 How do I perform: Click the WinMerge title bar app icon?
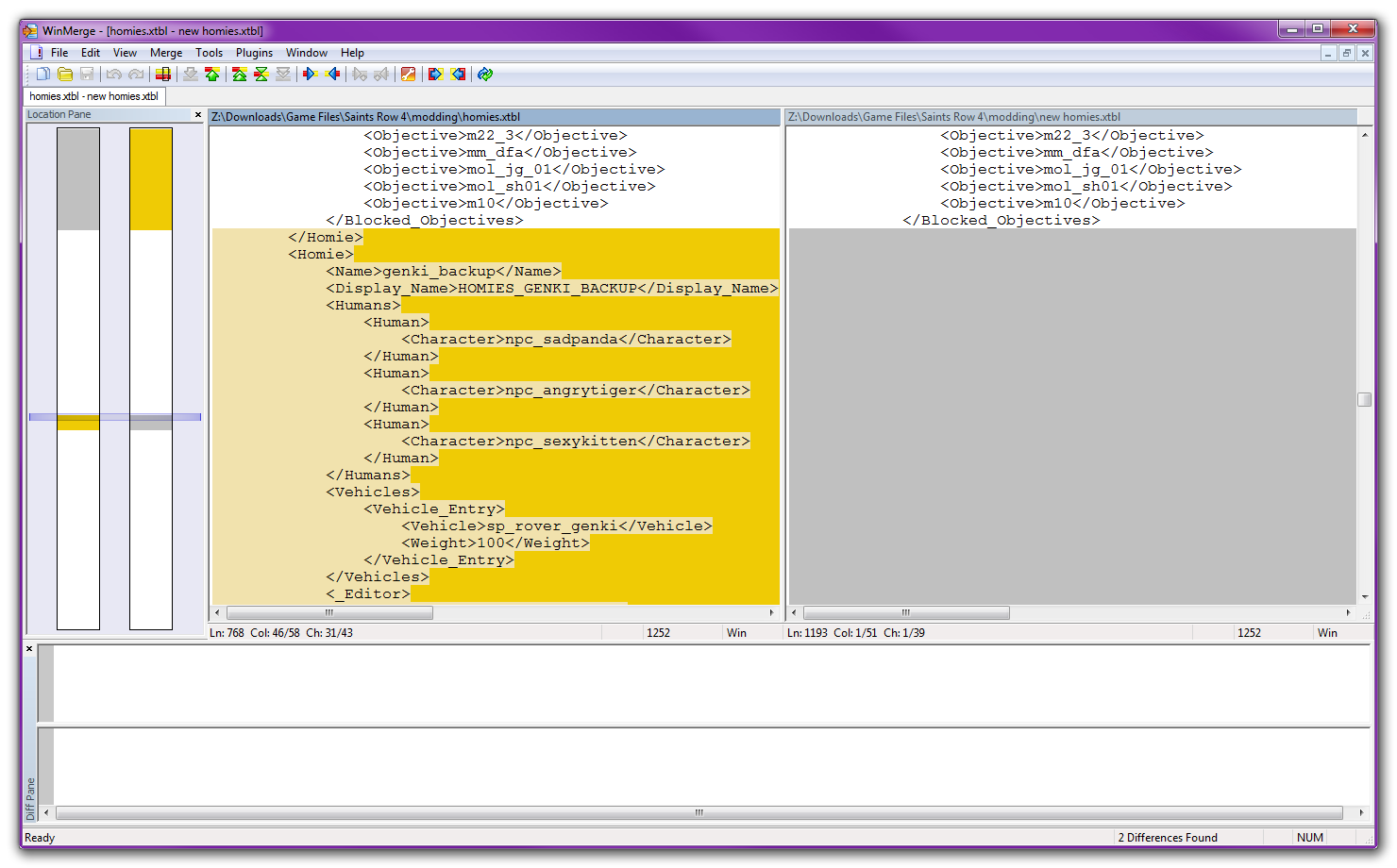click(30, 31)
